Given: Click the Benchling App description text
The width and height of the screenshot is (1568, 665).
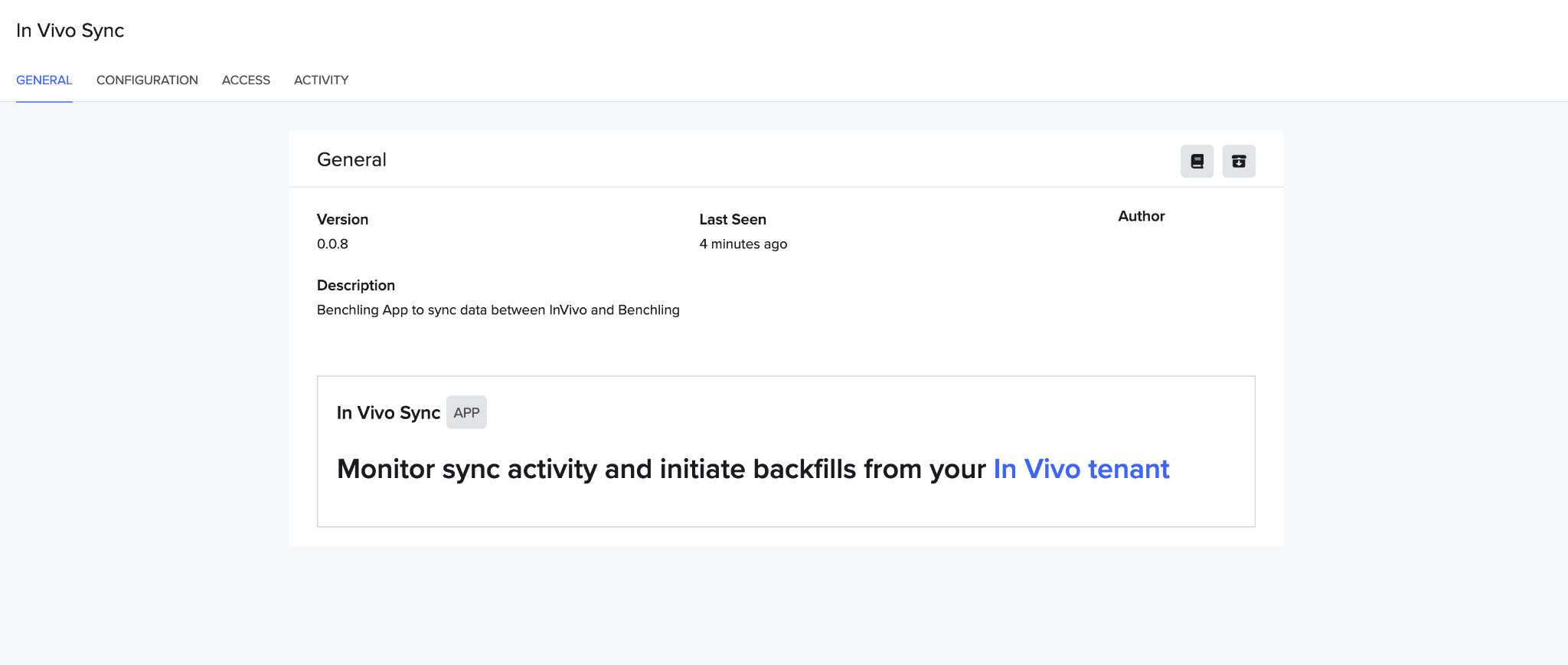Looking at the screenshot, I should [x=498, y=310].
